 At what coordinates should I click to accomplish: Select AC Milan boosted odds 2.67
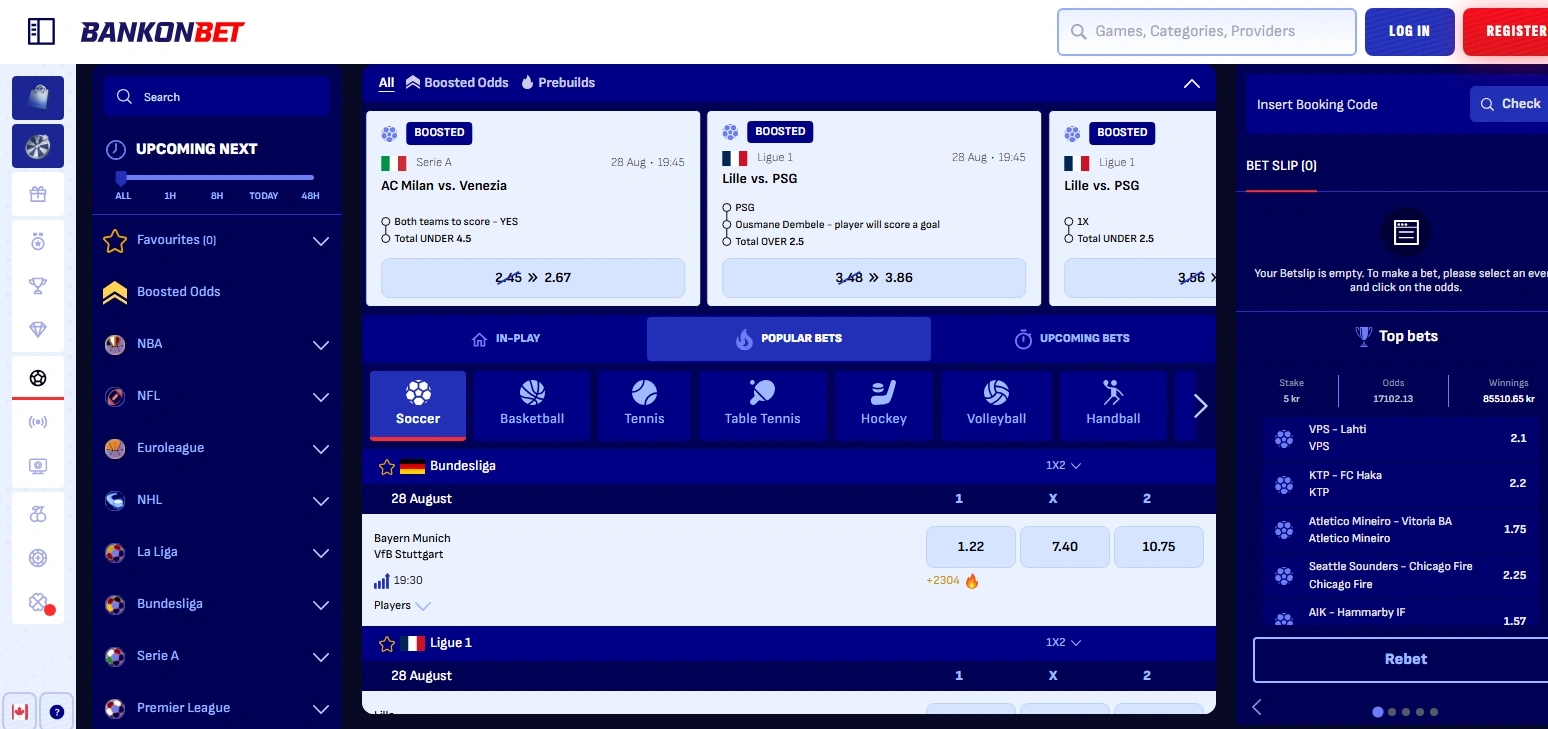click(x=533, y=278)
